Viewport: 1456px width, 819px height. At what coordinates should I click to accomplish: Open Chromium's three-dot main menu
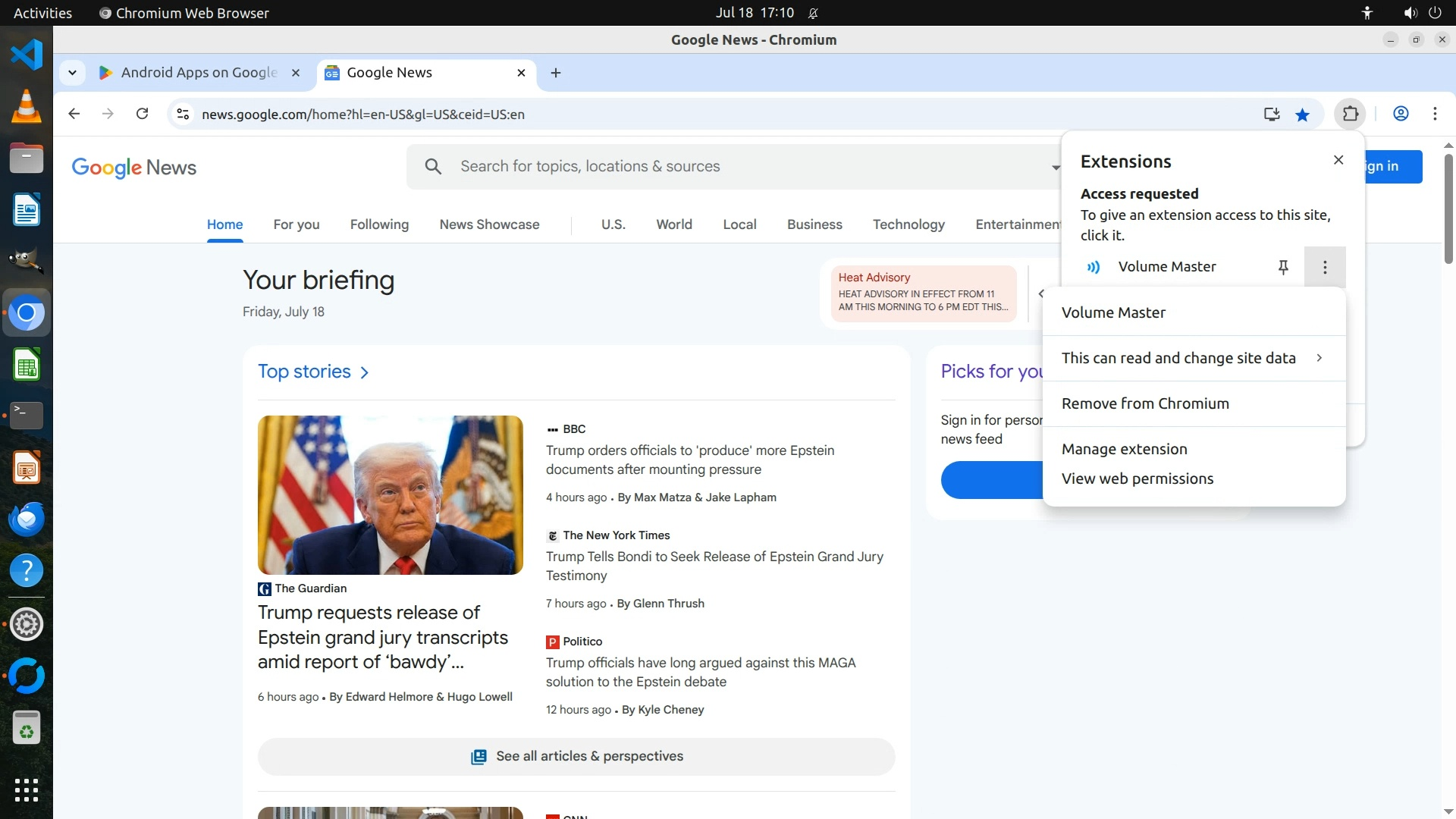(x=1435, y=114)
